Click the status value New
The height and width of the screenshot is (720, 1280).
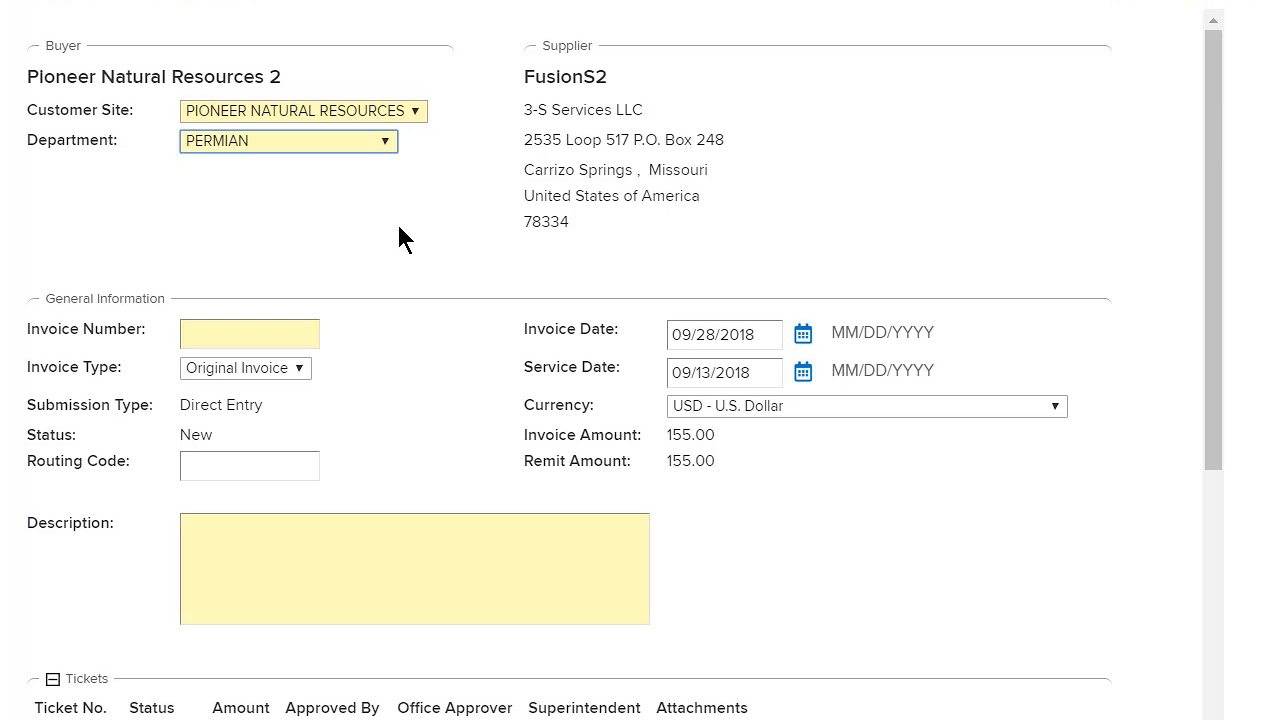196,435
